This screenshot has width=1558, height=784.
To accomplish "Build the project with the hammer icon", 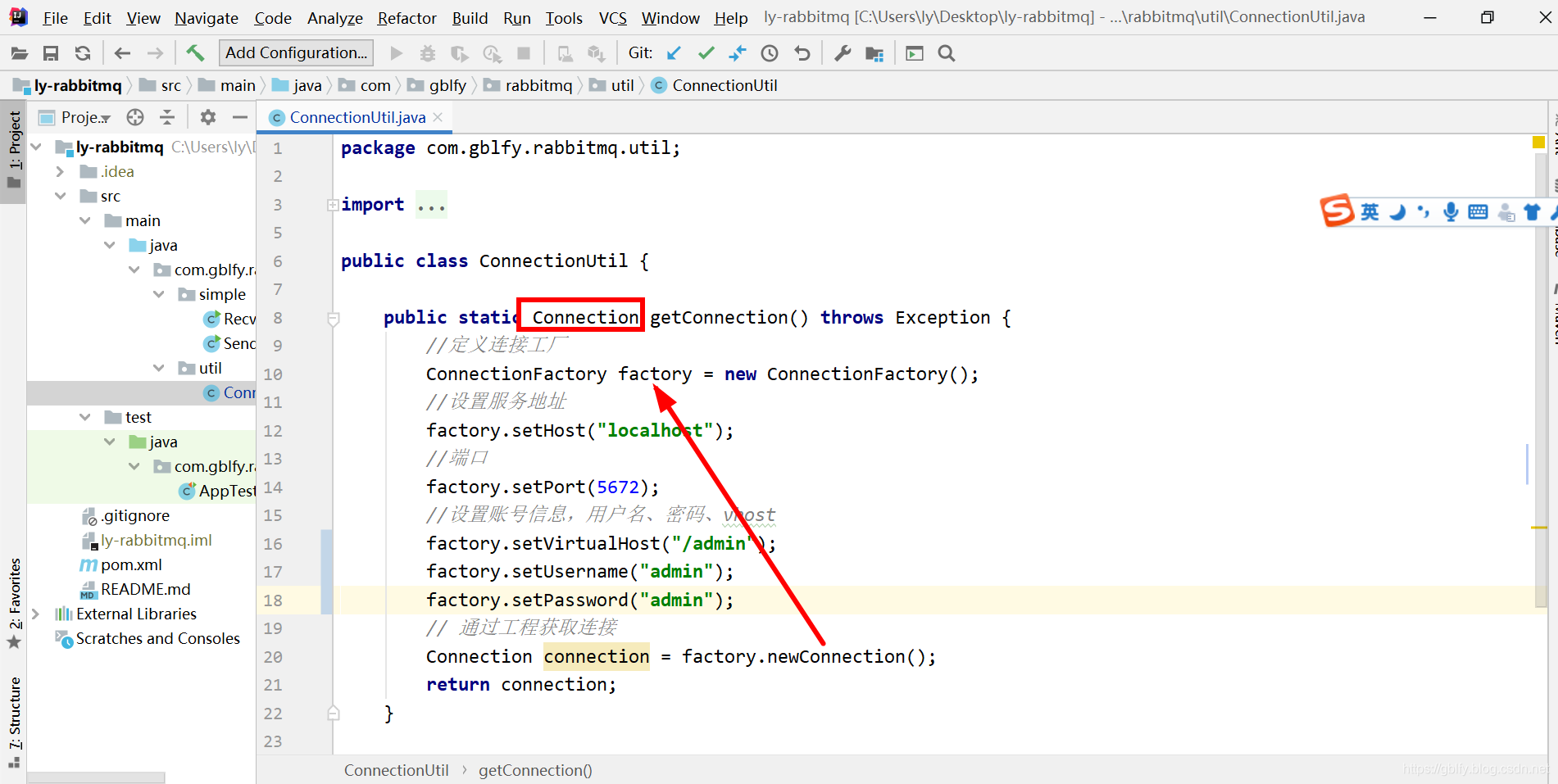I will [x=195, y=53].
